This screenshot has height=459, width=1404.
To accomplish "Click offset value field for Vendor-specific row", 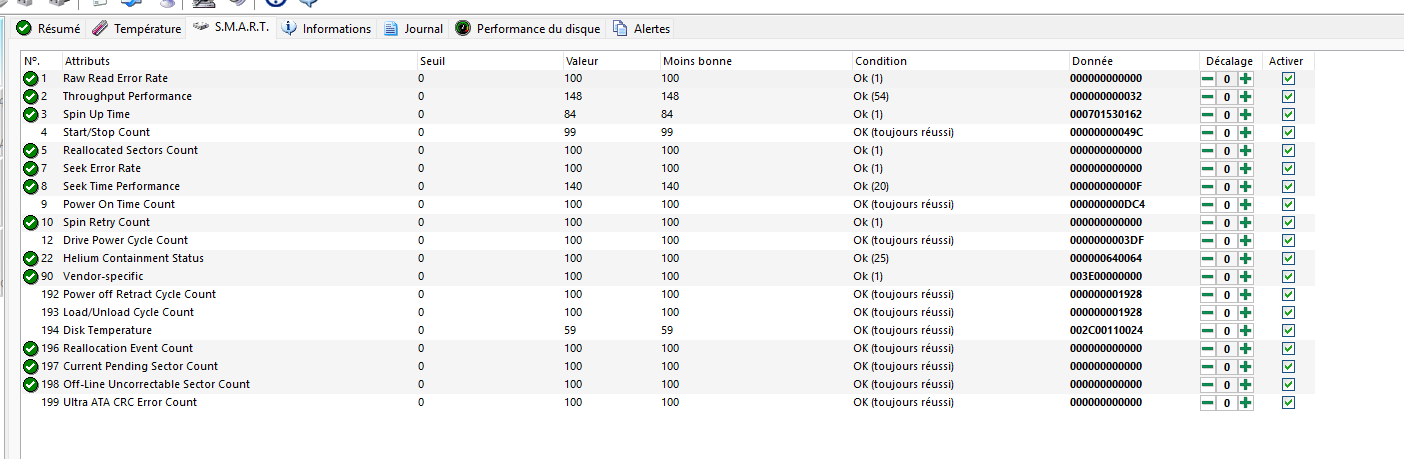I will click(1227, 277).
